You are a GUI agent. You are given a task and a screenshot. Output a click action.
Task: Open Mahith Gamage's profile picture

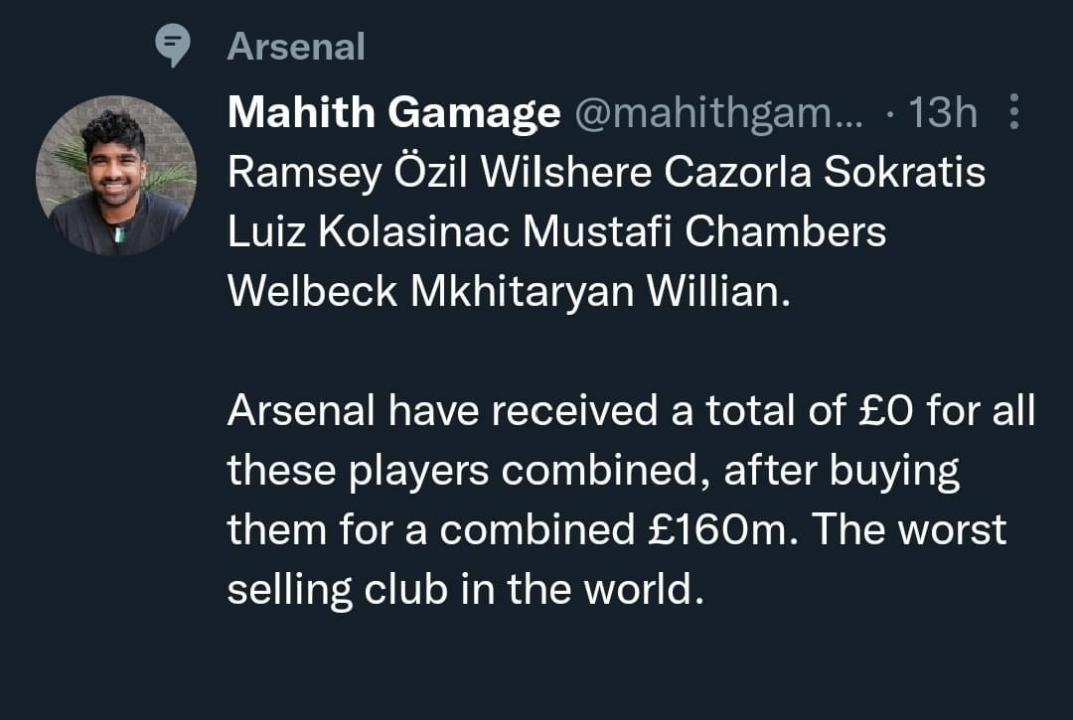pyautogui.click(x=116, y=176)
